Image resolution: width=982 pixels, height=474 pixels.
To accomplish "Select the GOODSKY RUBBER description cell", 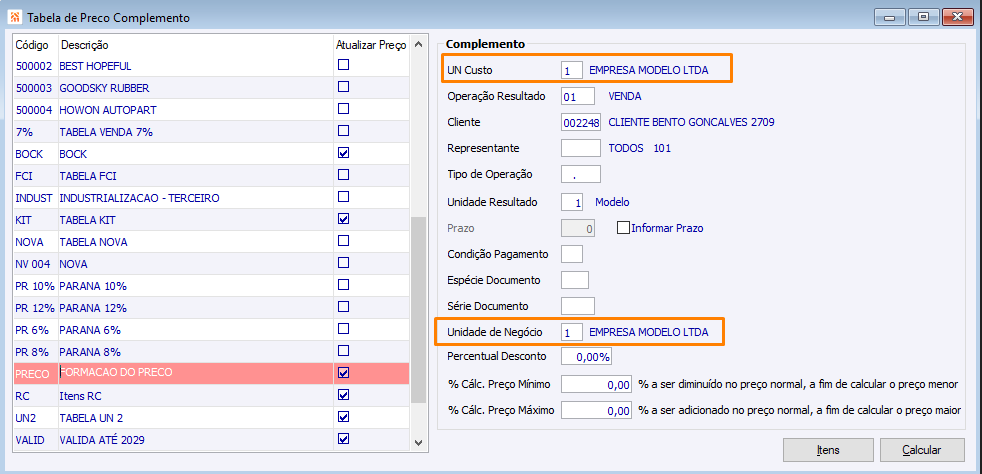I will pos(196,88).
